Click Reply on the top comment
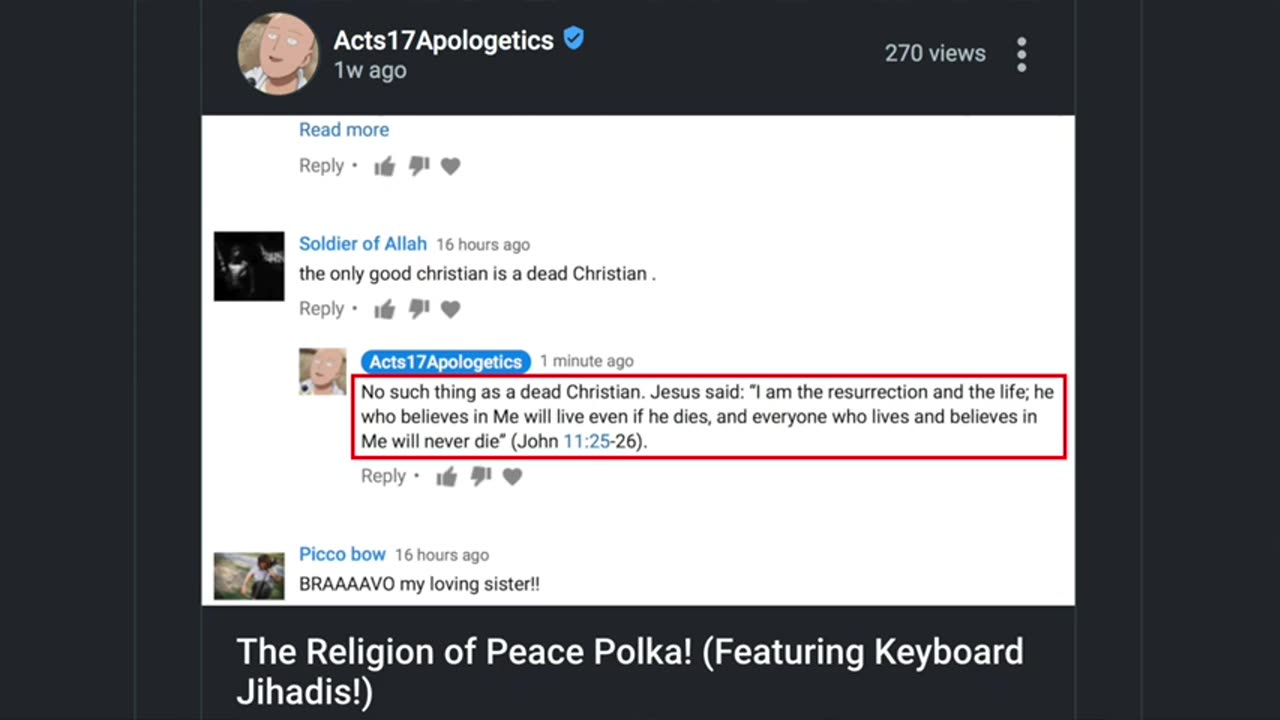The image size is (1280, 720). pos(321,166)
